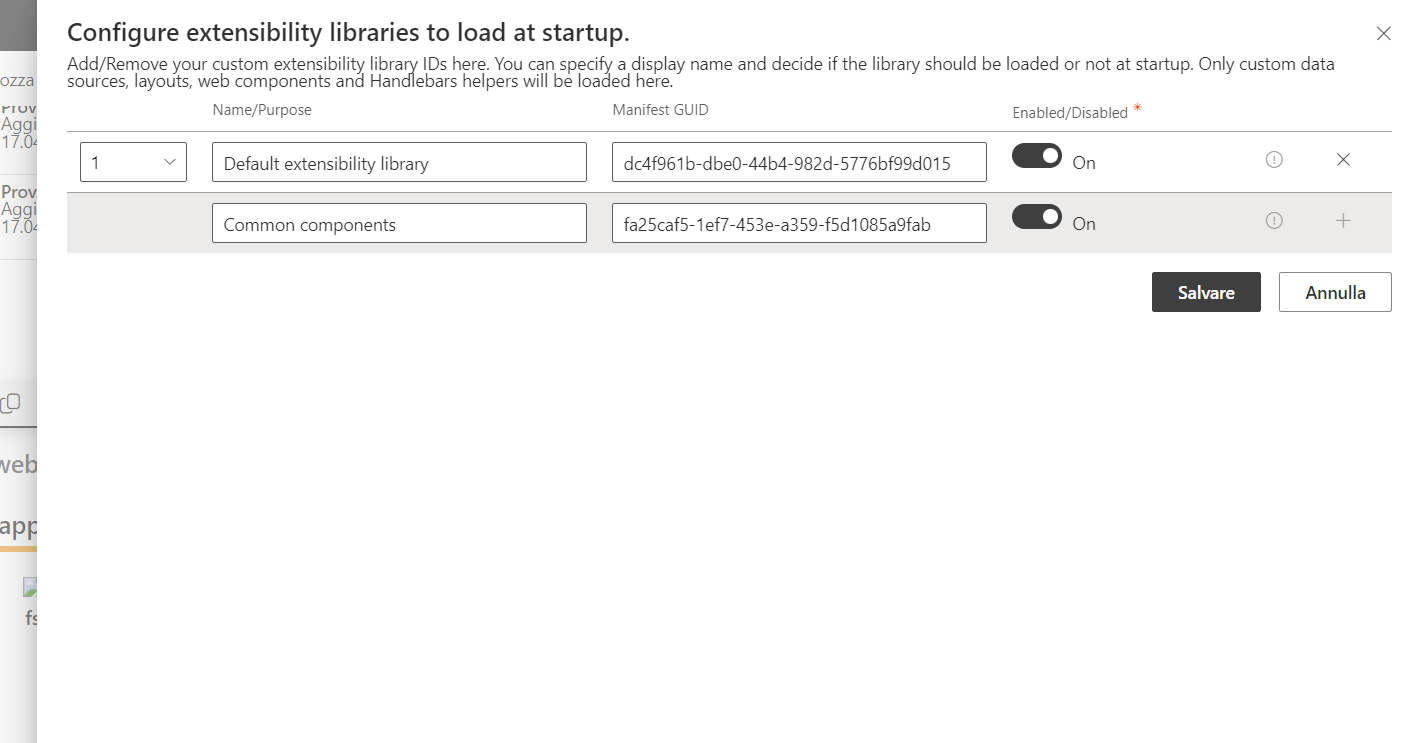
Task: Select the Manifest GUID field starting dc4f961b
Action: click(x=798, y=162)
